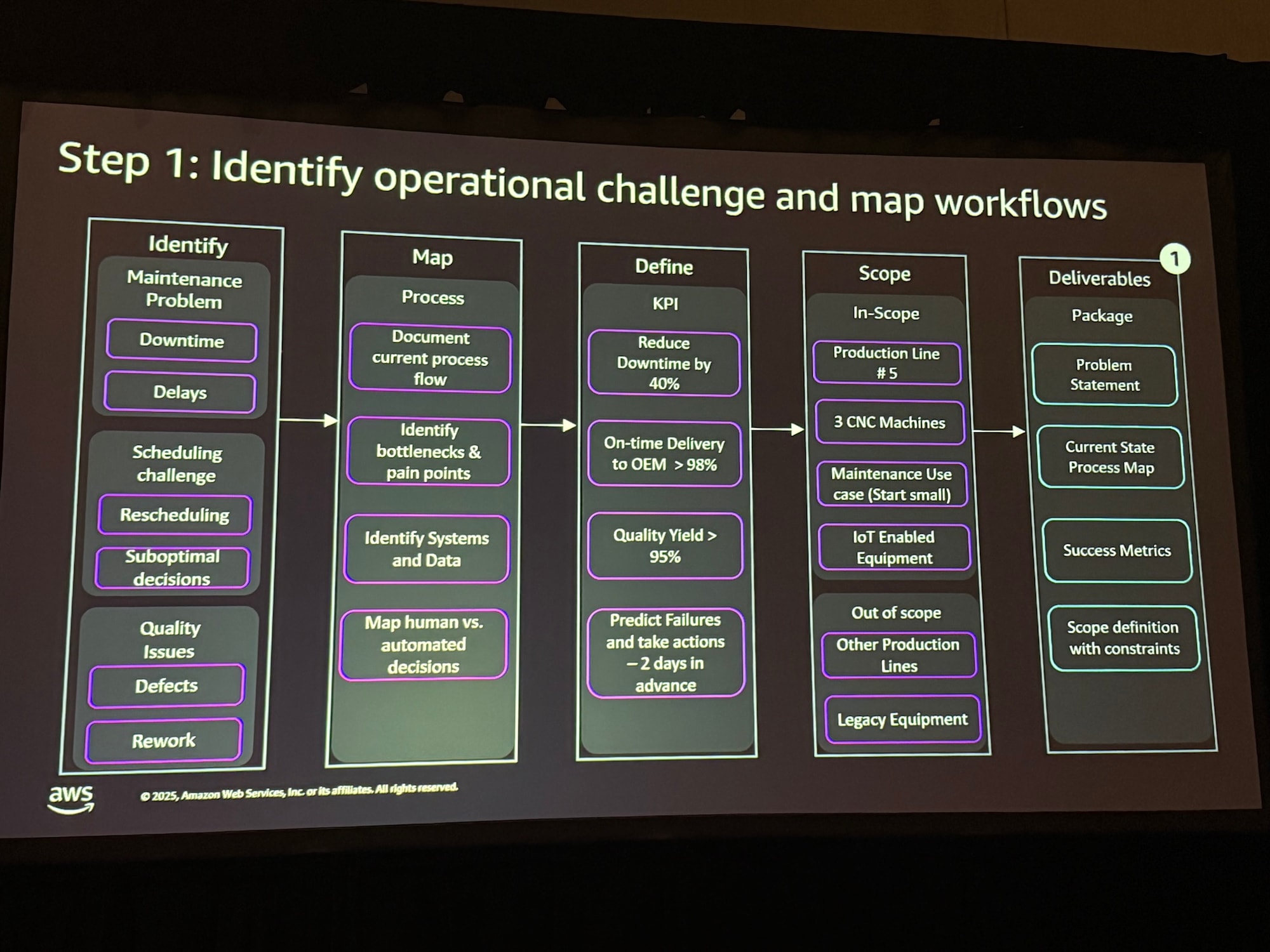Click the Amazon copyright footer text
Viewport: 1270px width, 952px height.
pos(298,792)
